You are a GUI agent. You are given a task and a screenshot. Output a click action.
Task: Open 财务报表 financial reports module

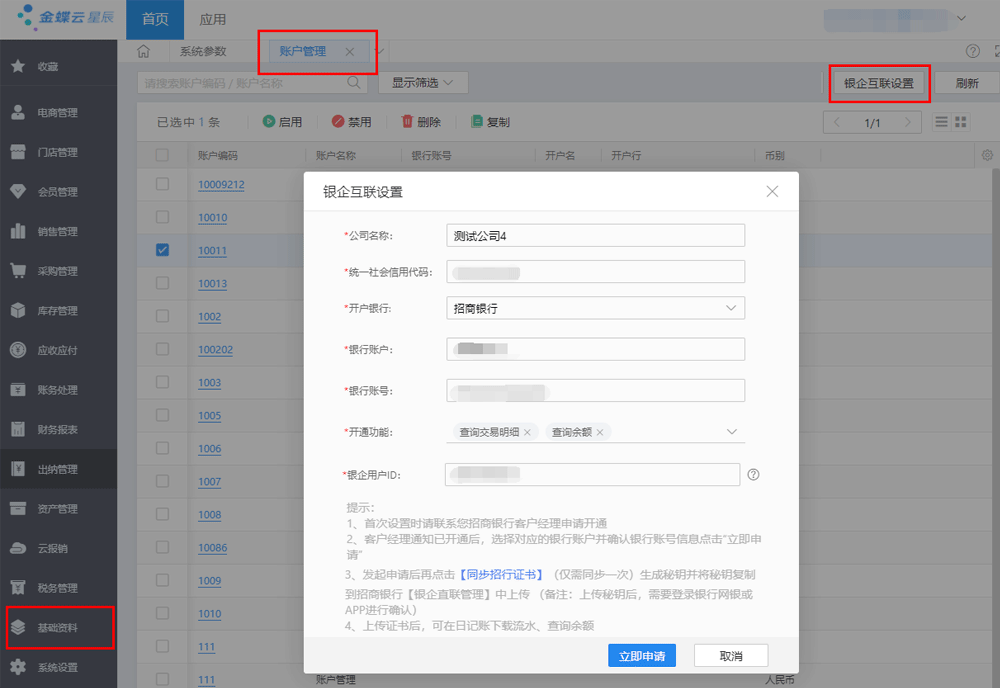[x=57, y=429]
